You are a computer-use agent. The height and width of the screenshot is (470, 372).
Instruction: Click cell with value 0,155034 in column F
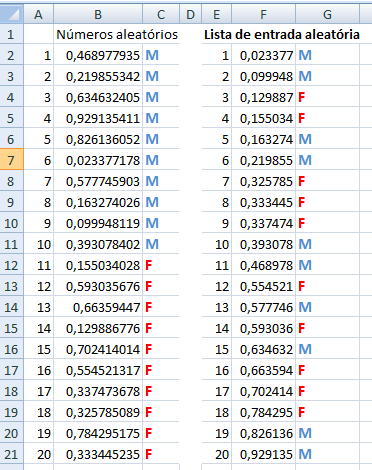point(264,118)
